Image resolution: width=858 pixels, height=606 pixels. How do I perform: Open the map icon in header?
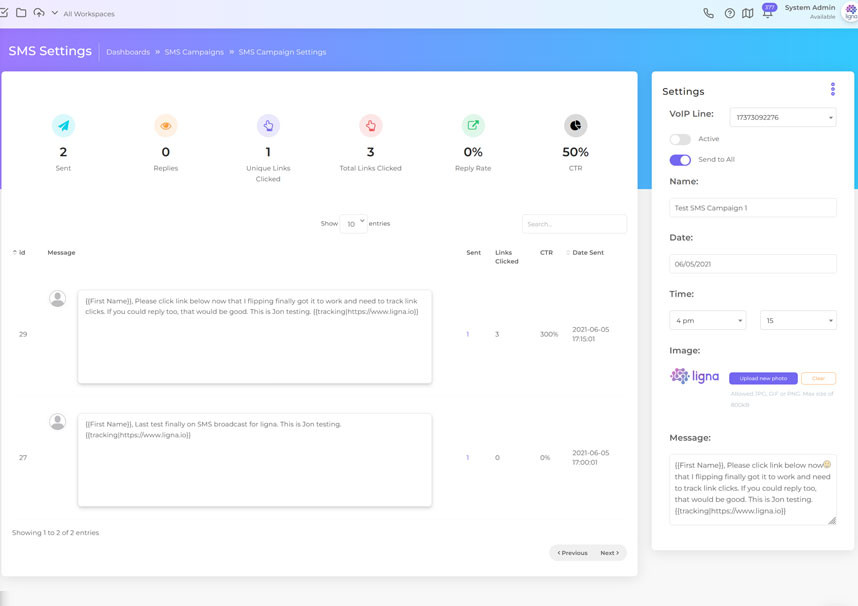748,14
